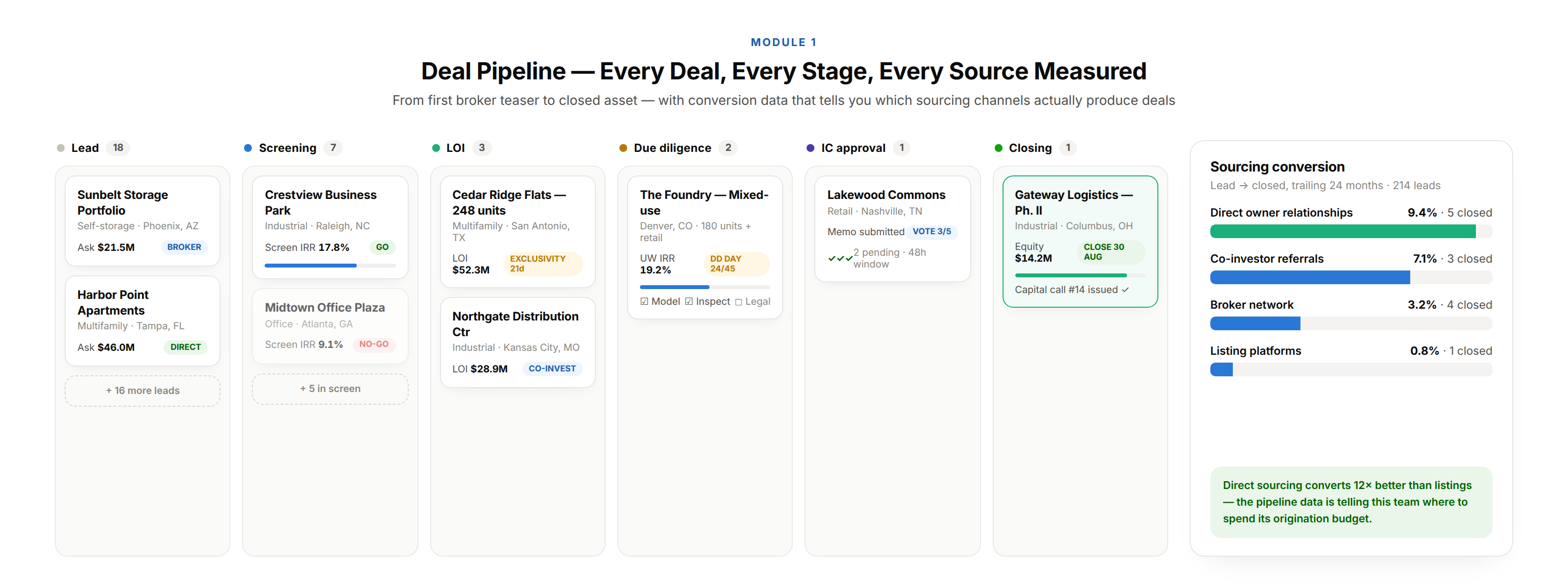Click the green checkmarks on Lakewood Commons
Screen dimensions: 1568x588
coord(840,259)
